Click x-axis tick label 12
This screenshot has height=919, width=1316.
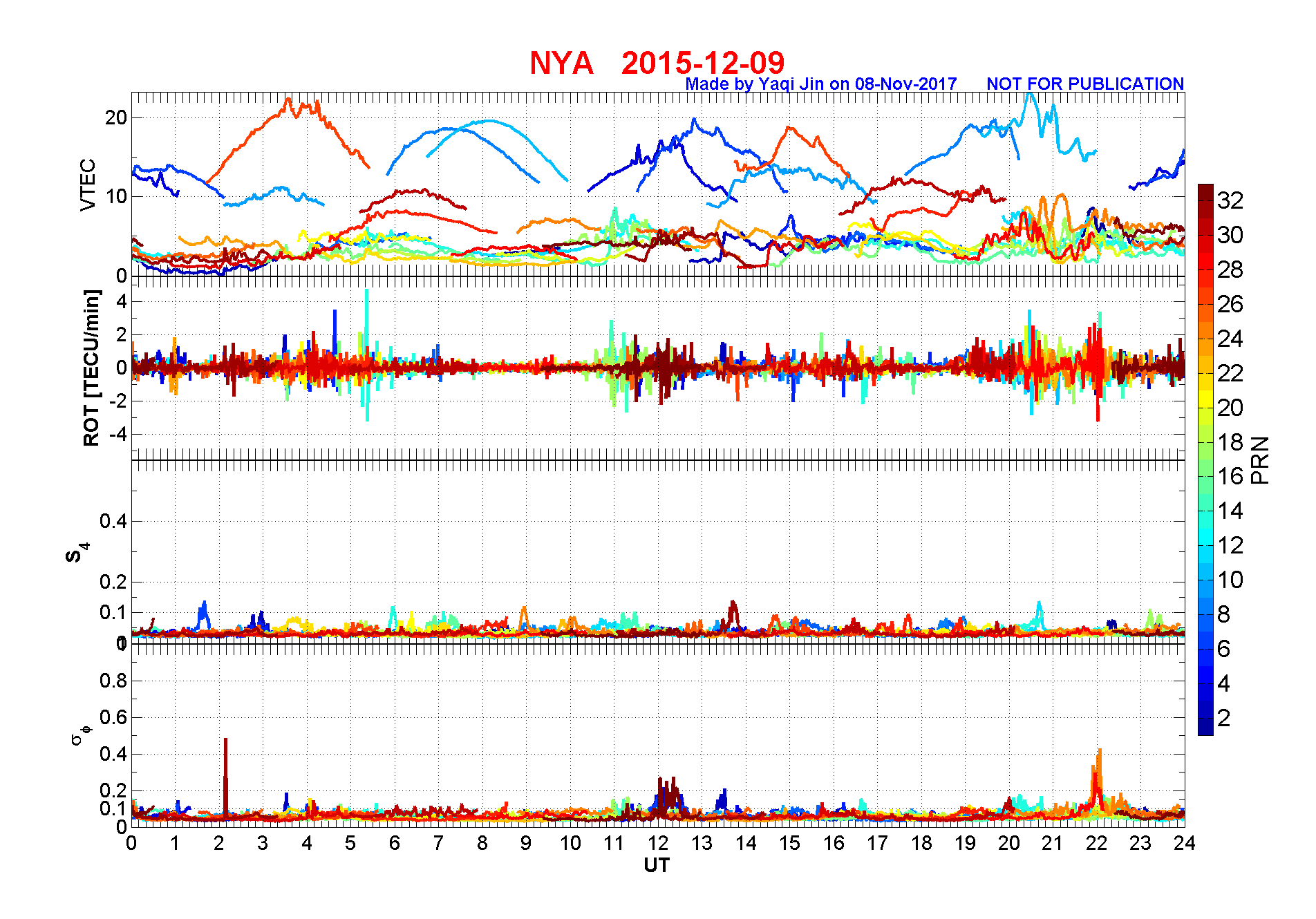point(657,843)
